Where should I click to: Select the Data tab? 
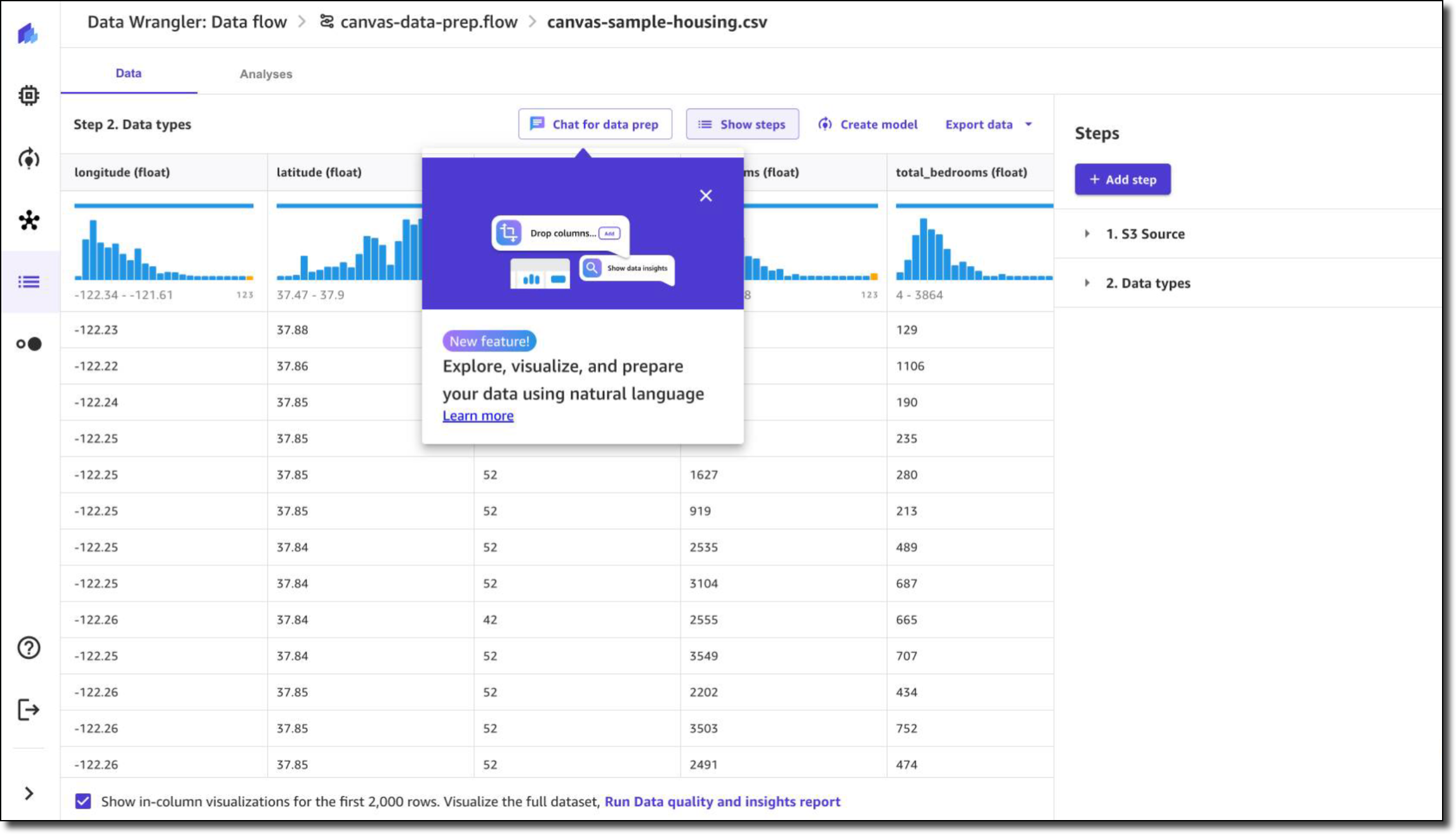coord(128,73)
